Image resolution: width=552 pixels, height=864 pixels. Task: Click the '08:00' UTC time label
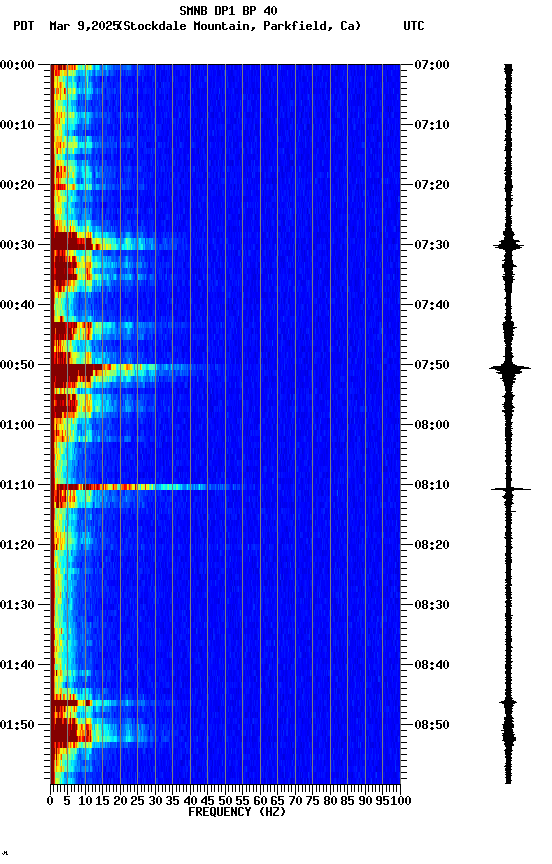click(x=431, y=425)
